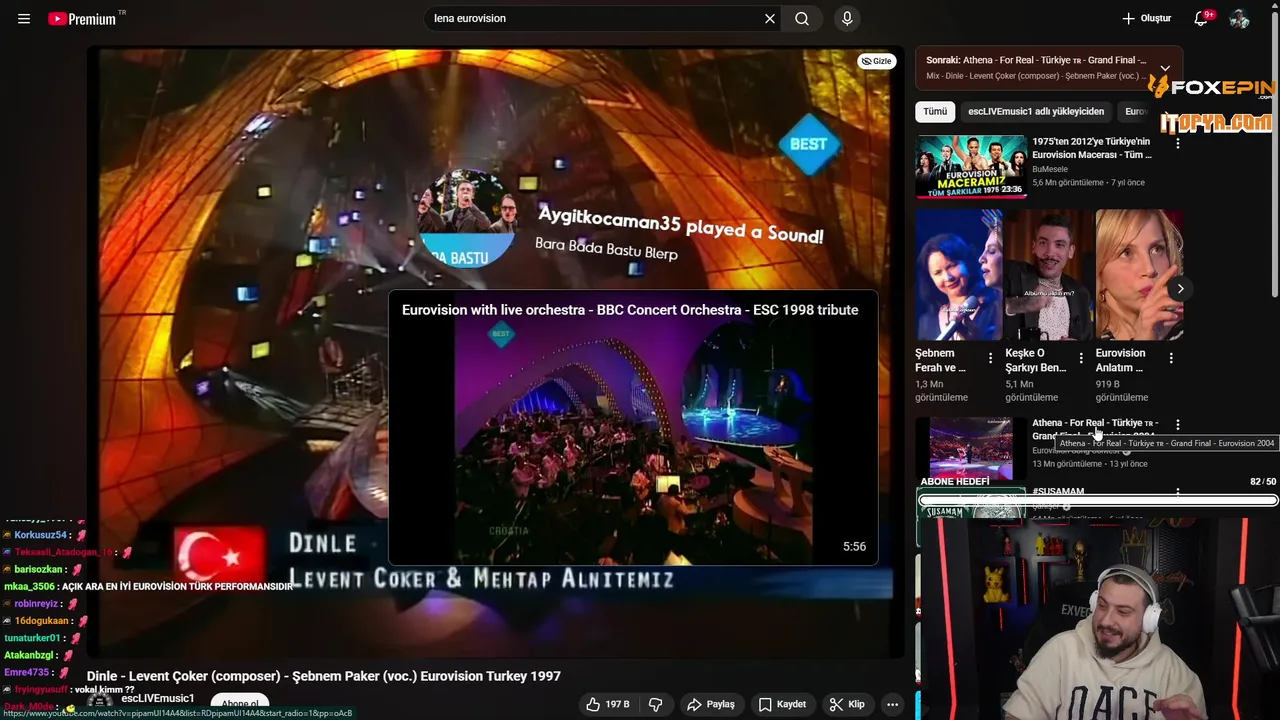The height and width of the screenshot is (720, 1280).
Task: Open Athena - For Real video title
Action: tap(1095, 429)
